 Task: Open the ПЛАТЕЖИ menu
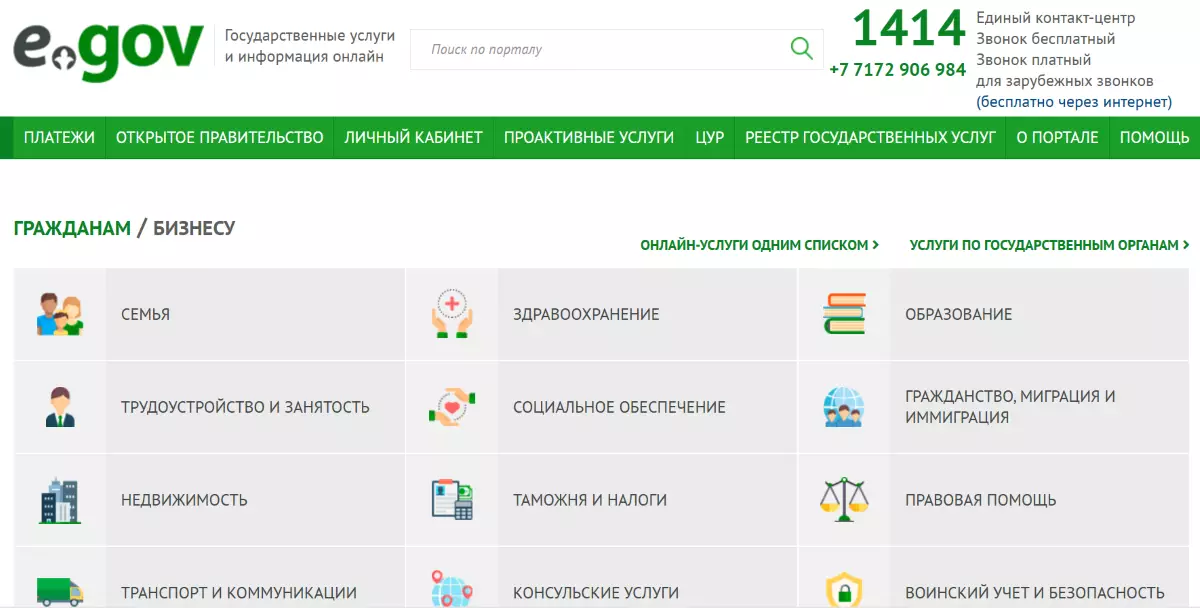[56, 137]
